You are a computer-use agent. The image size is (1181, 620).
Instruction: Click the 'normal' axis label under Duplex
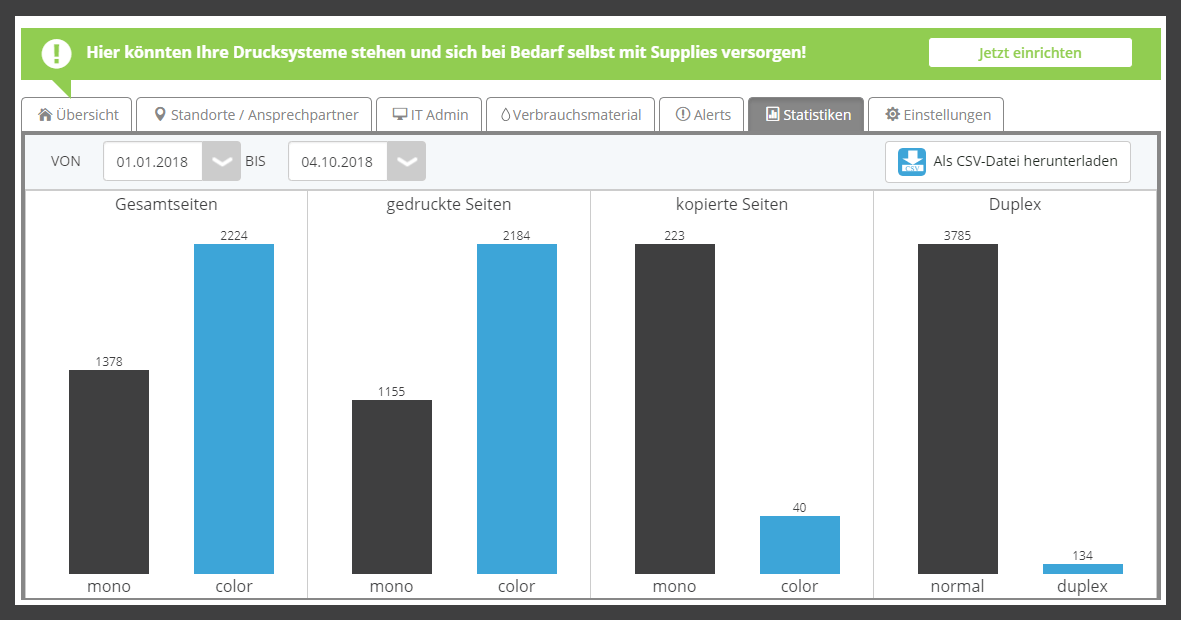coord(957,586)
